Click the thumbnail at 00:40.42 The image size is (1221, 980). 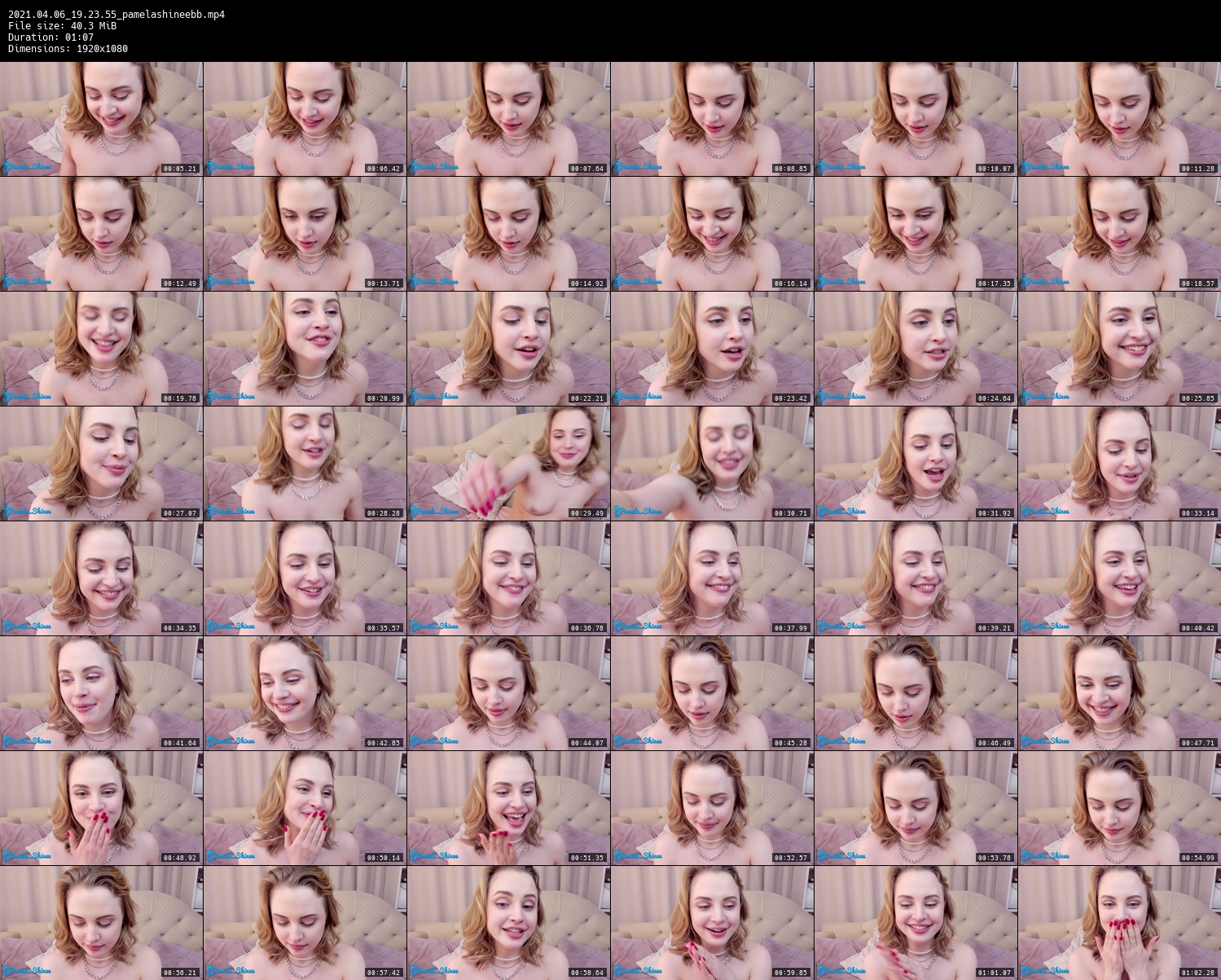[1119, 578]
